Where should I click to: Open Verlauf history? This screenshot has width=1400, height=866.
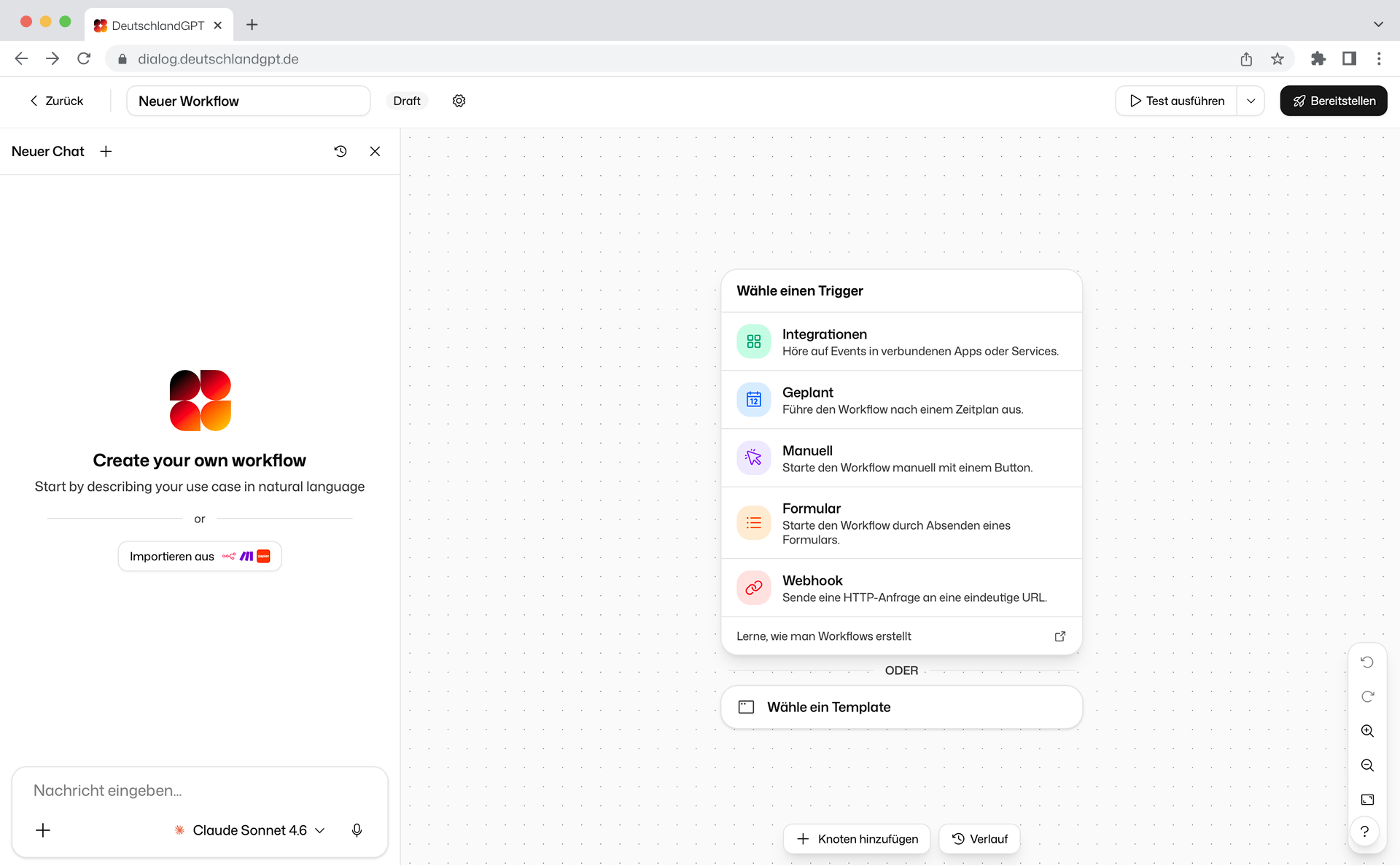(x=979, y=839)
